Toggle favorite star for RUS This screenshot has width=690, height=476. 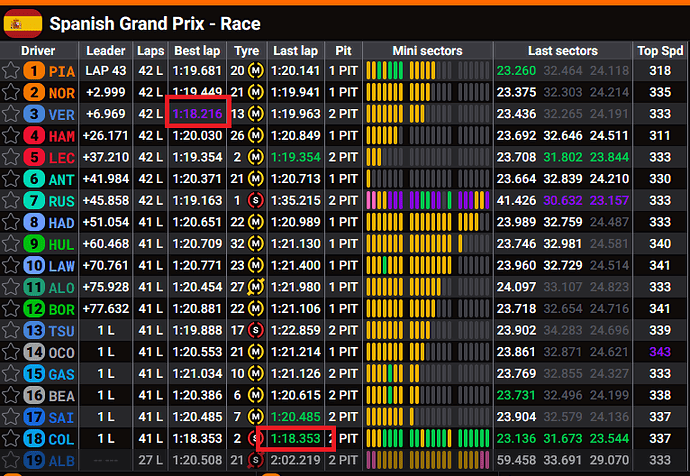(x=11, y=201)
